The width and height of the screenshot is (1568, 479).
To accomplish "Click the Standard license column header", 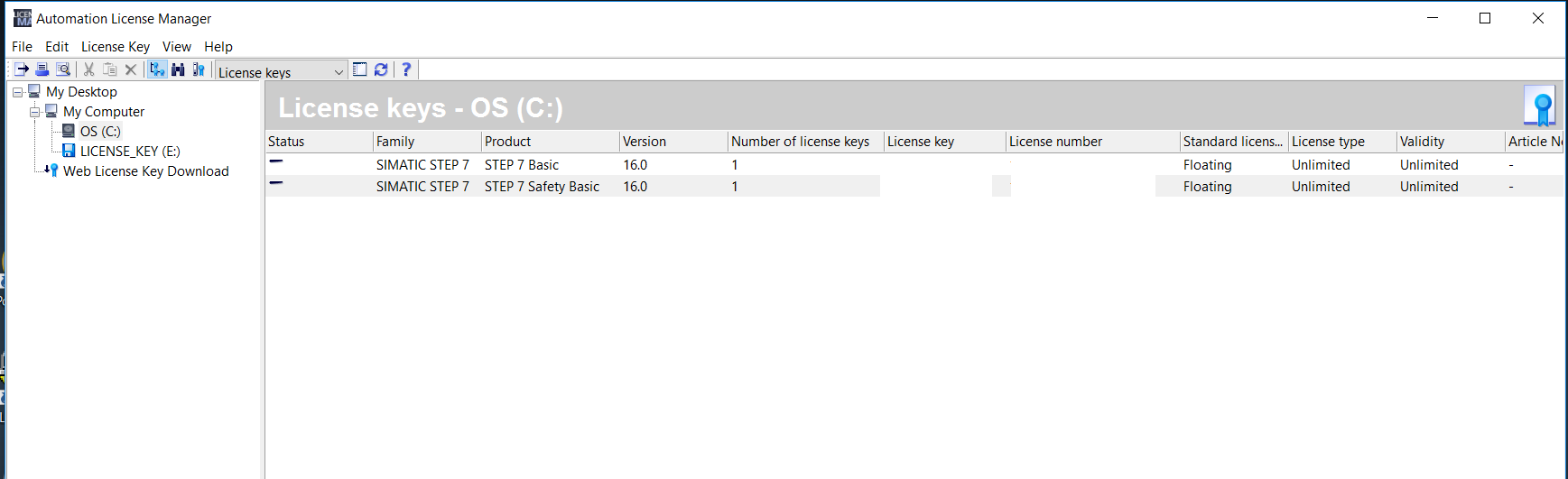I will click(1234, 141).
